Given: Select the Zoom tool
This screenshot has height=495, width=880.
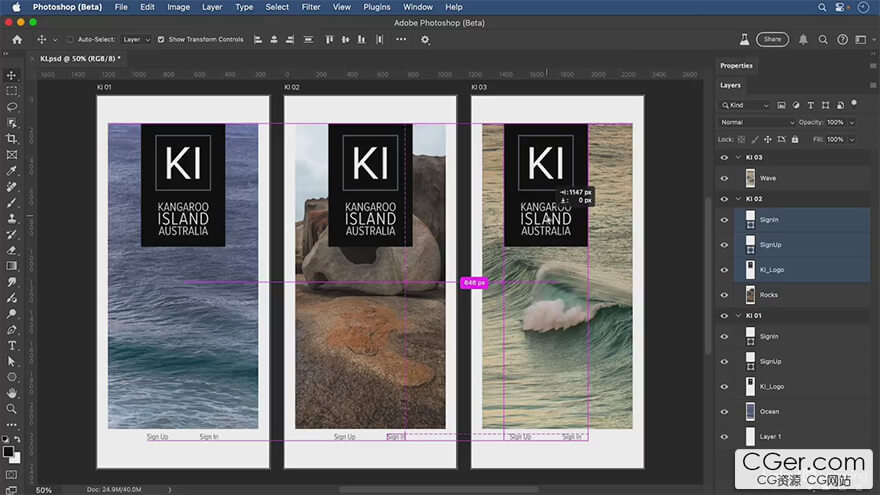Looking at the screenshot, I should 11,409.
